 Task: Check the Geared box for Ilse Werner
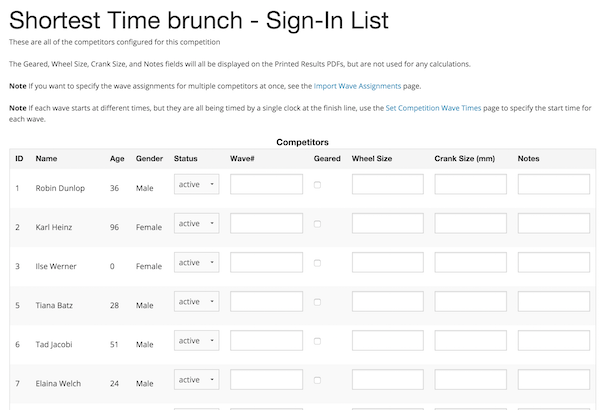318,263
